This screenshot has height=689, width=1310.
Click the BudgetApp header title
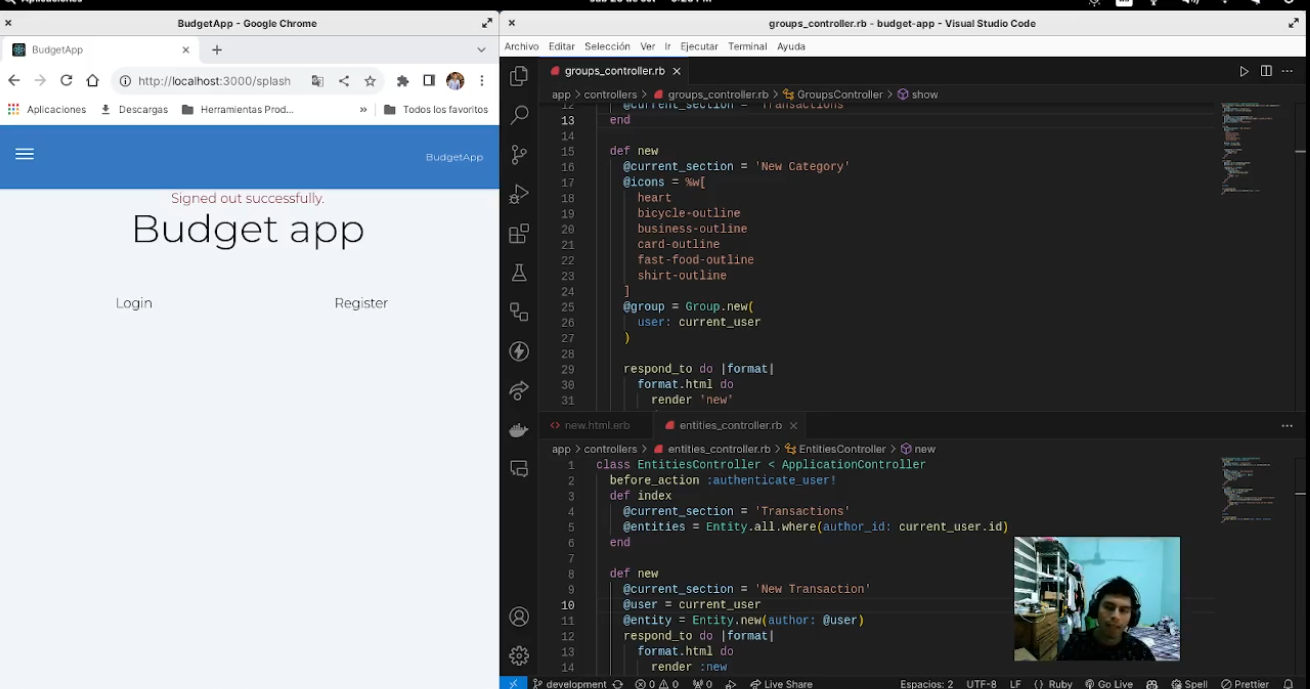coord(454,157)
